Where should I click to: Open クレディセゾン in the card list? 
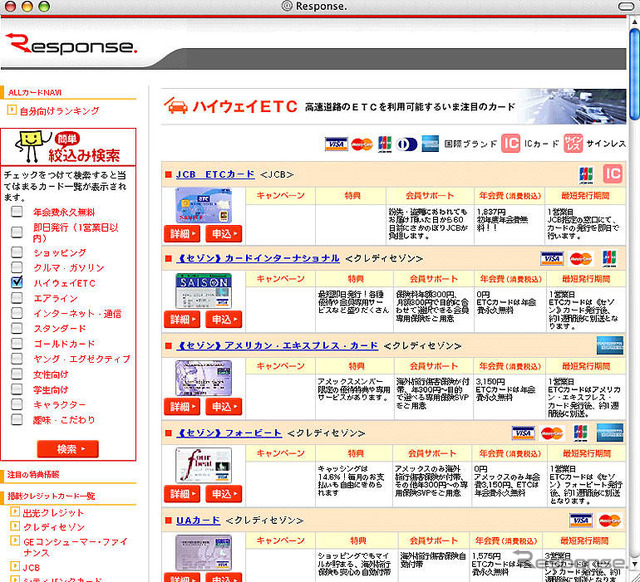tap(53, 527)
